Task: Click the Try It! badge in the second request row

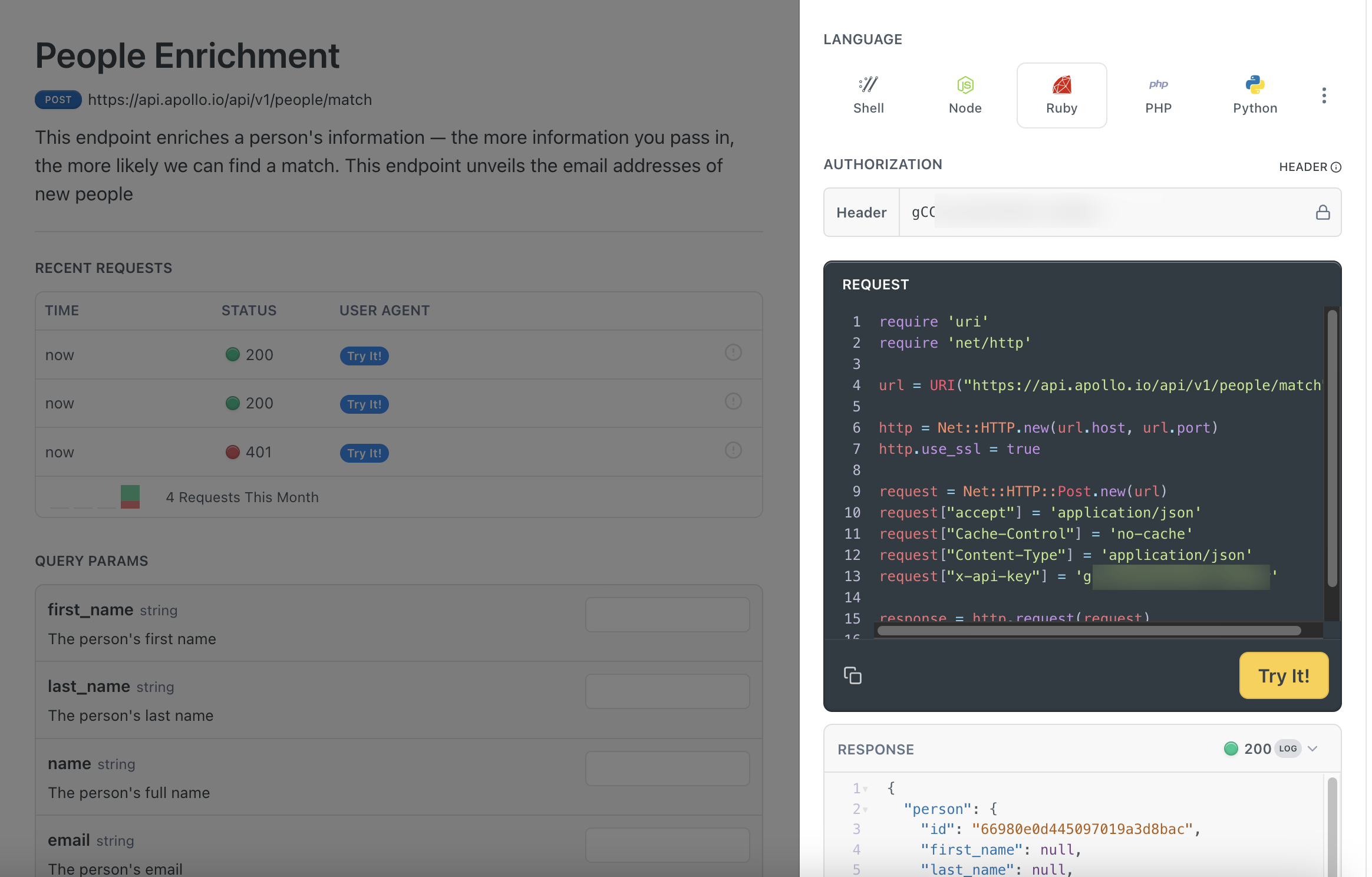Action: 364,404
